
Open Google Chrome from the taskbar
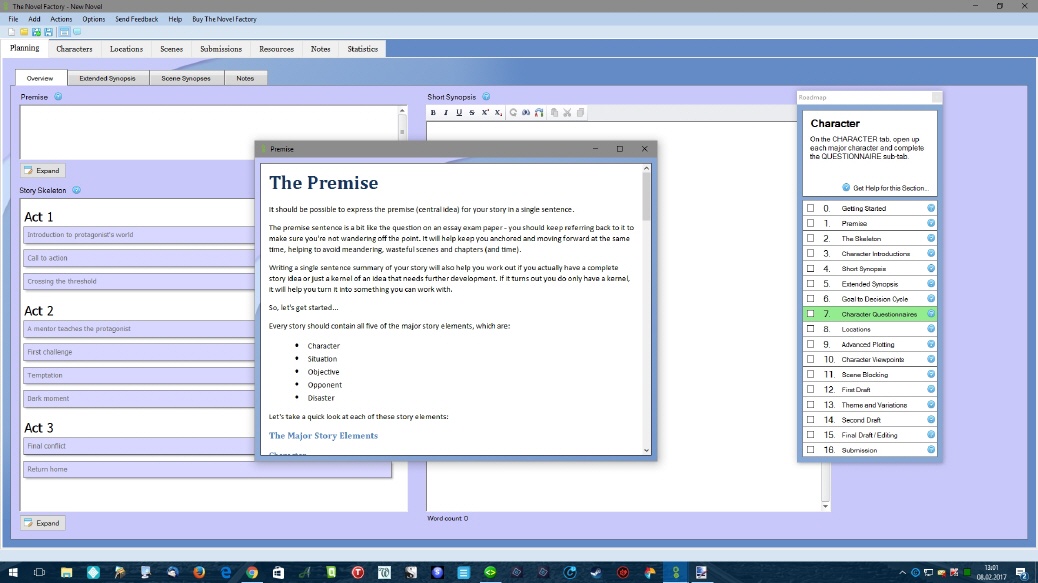(x=252, y=572)
